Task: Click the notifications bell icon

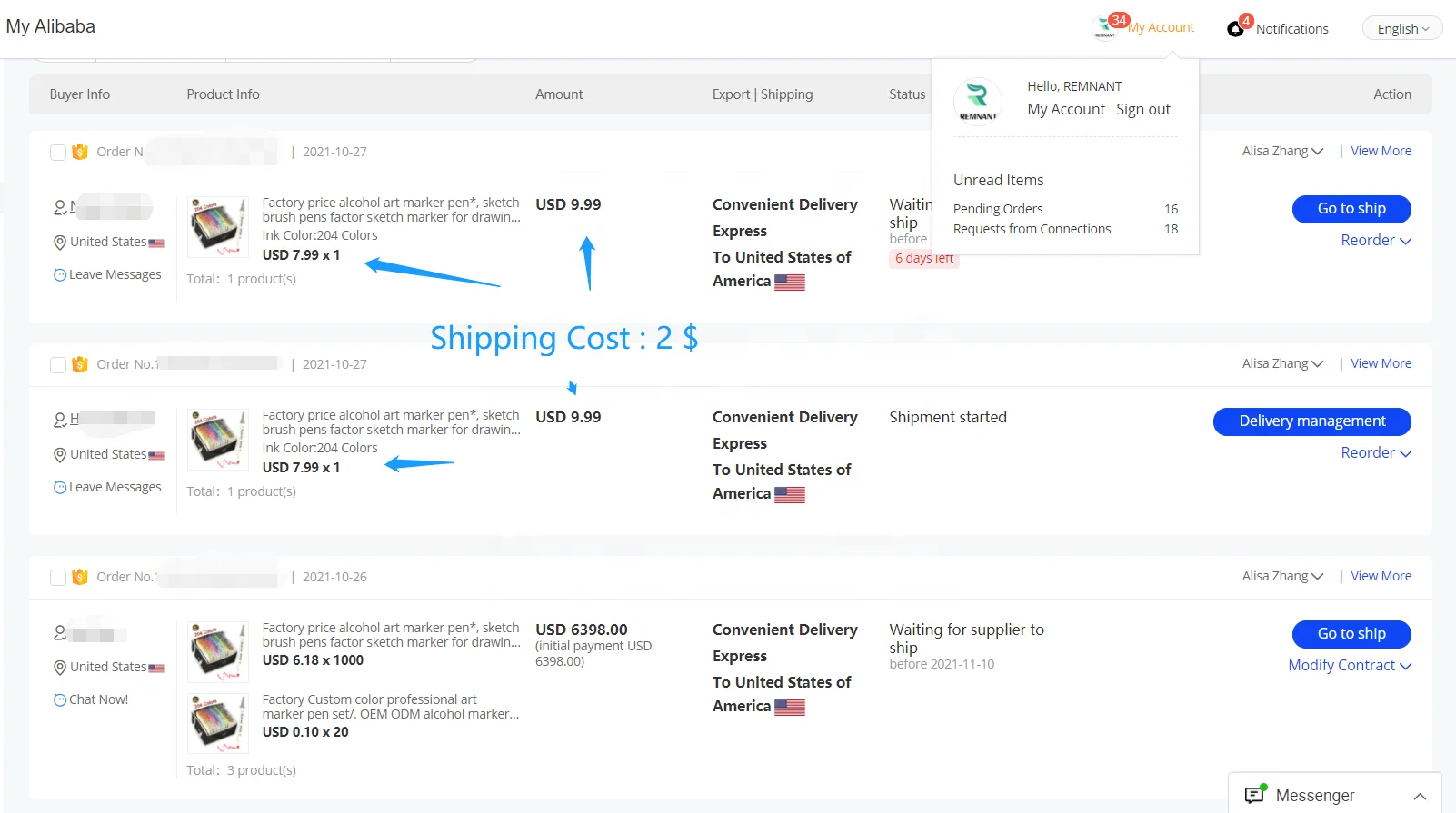Action: 1235,29
